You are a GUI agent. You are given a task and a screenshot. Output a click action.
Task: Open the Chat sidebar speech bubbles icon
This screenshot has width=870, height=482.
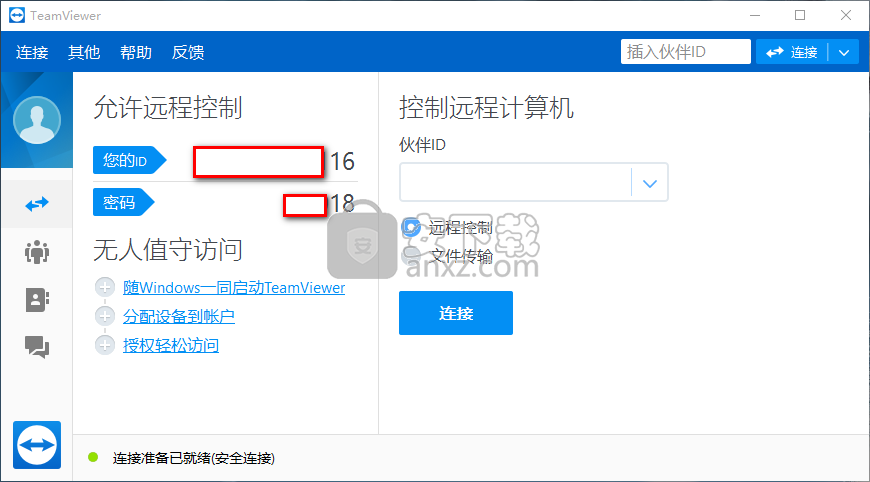[x=37, y=347]
